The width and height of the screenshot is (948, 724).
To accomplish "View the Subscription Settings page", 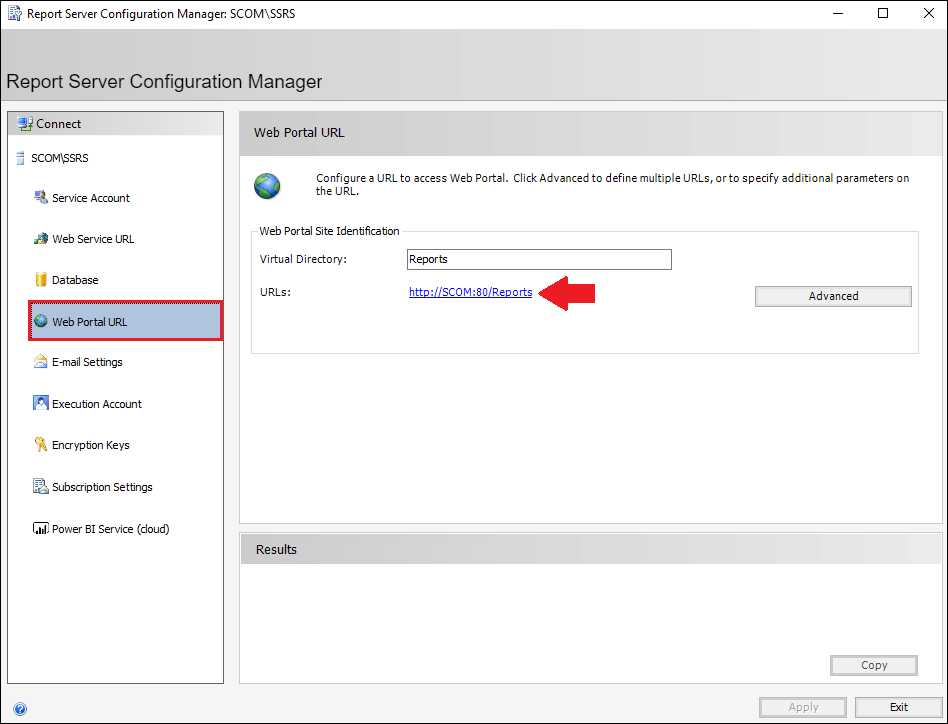I will pos(102,487).
